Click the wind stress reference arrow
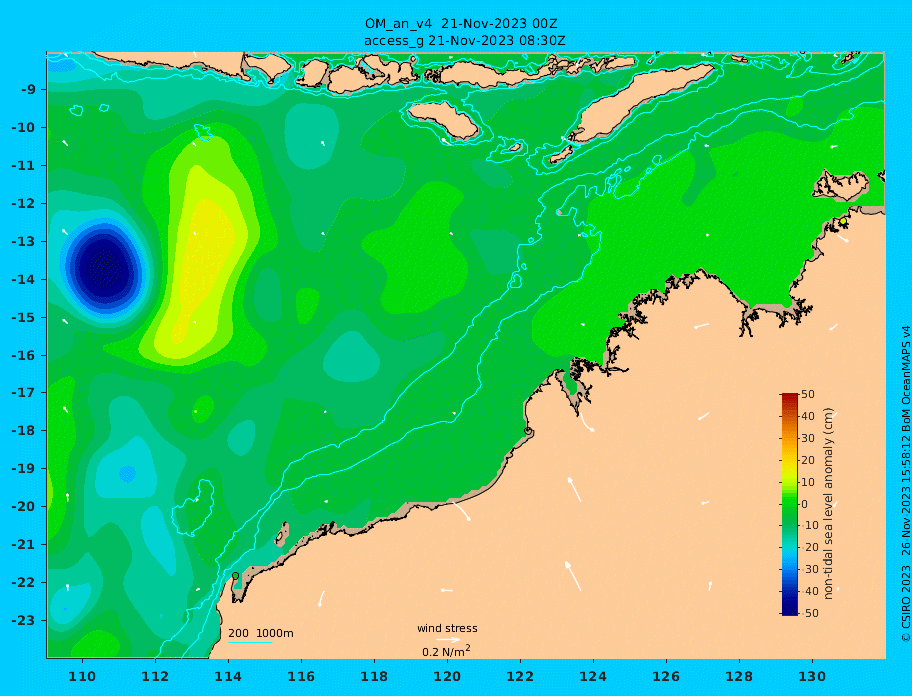Viewport: 912px width, 696px height. (x=448, y=640)
